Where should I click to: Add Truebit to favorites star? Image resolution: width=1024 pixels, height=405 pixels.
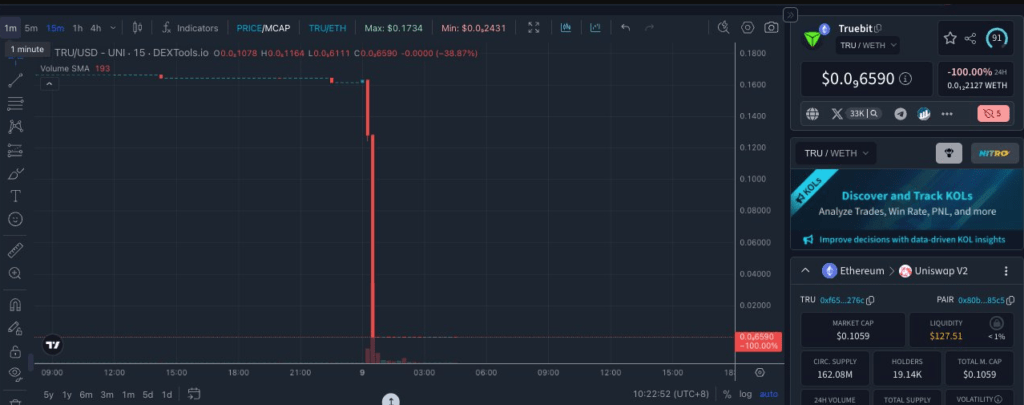point(950,39)
